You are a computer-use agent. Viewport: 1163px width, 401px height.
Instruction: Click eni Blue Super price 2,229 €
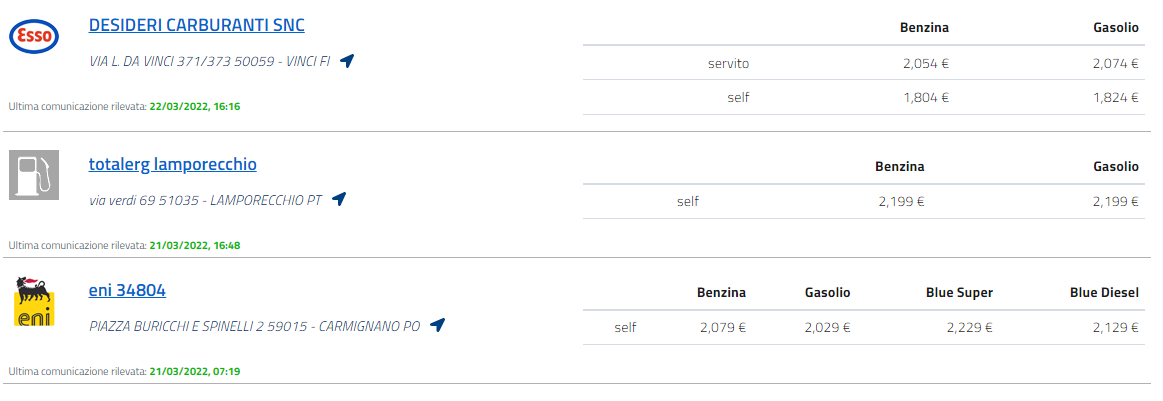click(969, 327)
